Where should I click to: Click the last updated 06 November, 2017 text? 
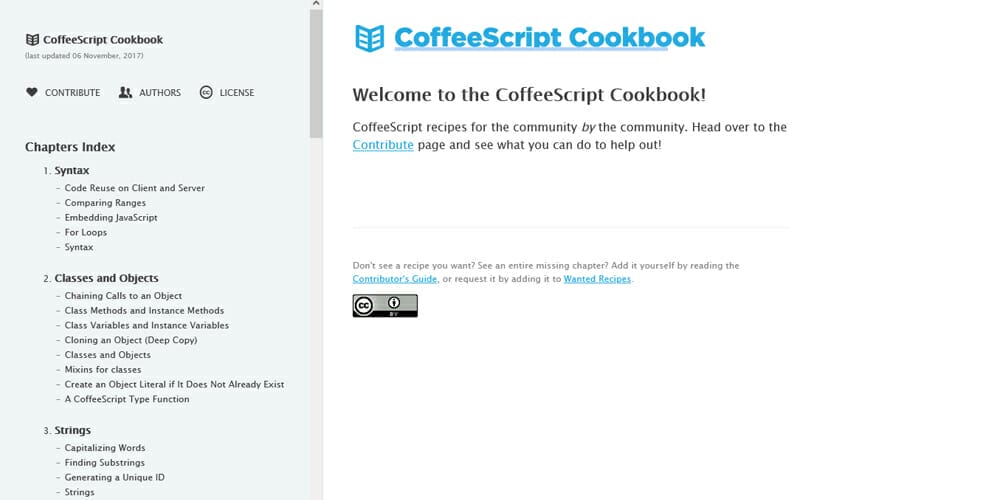point(84,55)
